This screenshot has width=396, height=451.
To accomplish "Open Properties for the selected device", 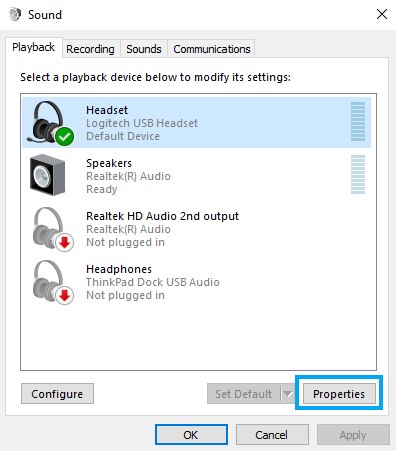I will (x=339, y=394).
